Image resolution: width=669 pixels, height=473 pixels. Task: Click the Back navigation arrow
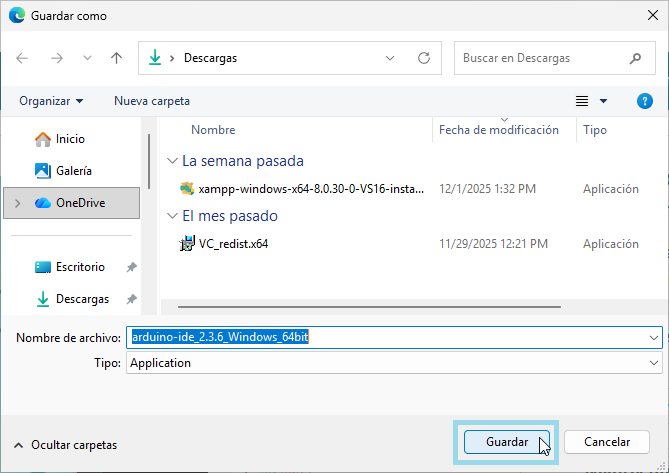(x=22, y=58)
